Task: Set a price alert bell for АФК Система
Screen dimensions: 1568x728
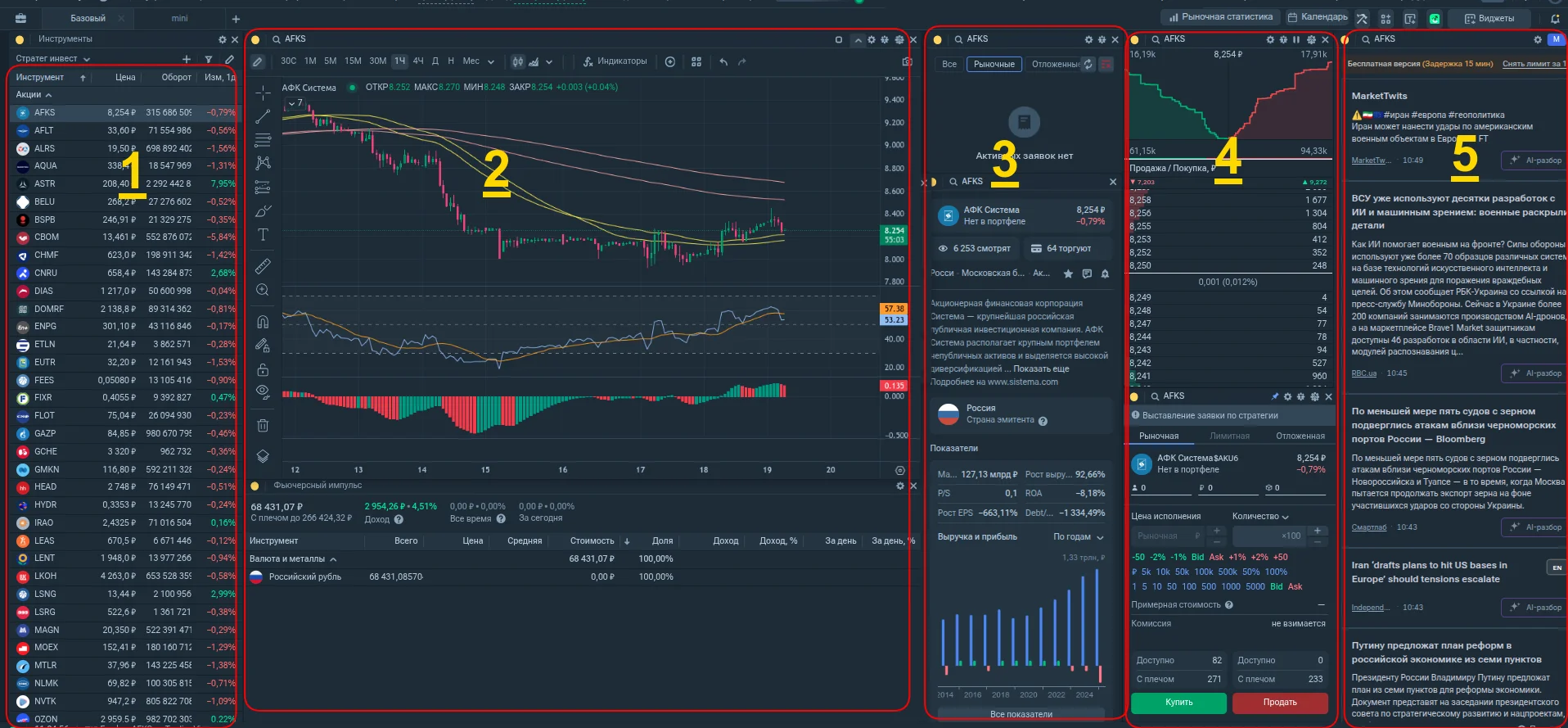Action: tap(1105, 274)
